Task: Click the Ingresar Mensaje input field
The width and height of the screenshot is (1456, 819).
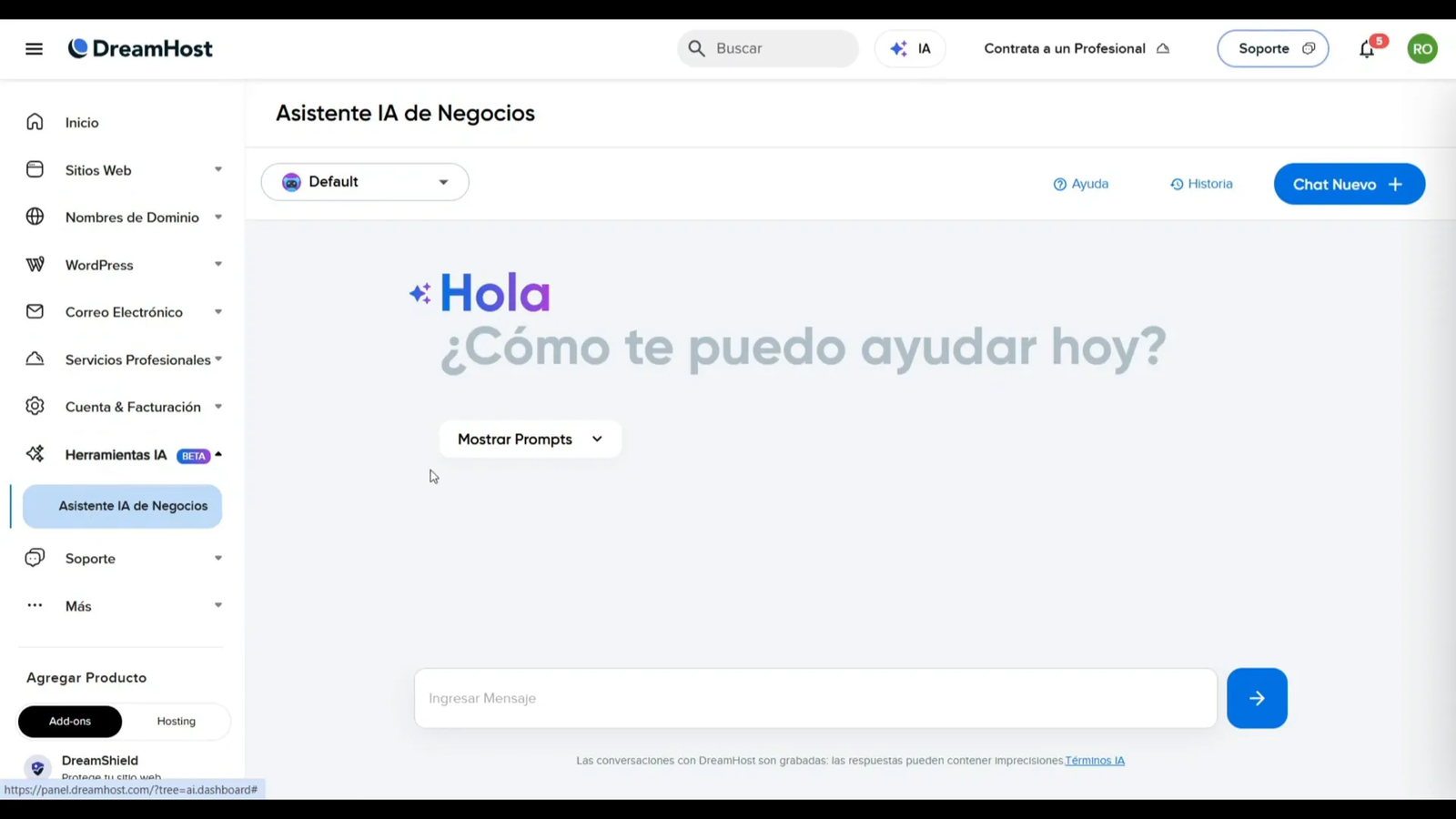Action: click(x=814, y=698)
